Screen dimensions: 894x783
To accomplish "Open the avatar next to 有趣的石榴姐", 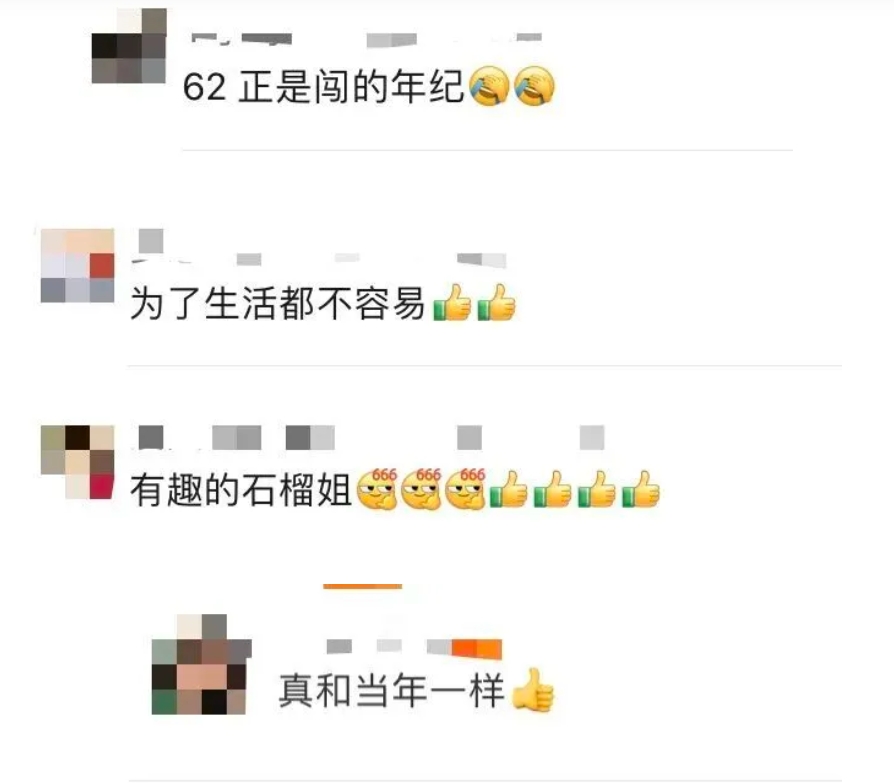I will tap(78, 461).
